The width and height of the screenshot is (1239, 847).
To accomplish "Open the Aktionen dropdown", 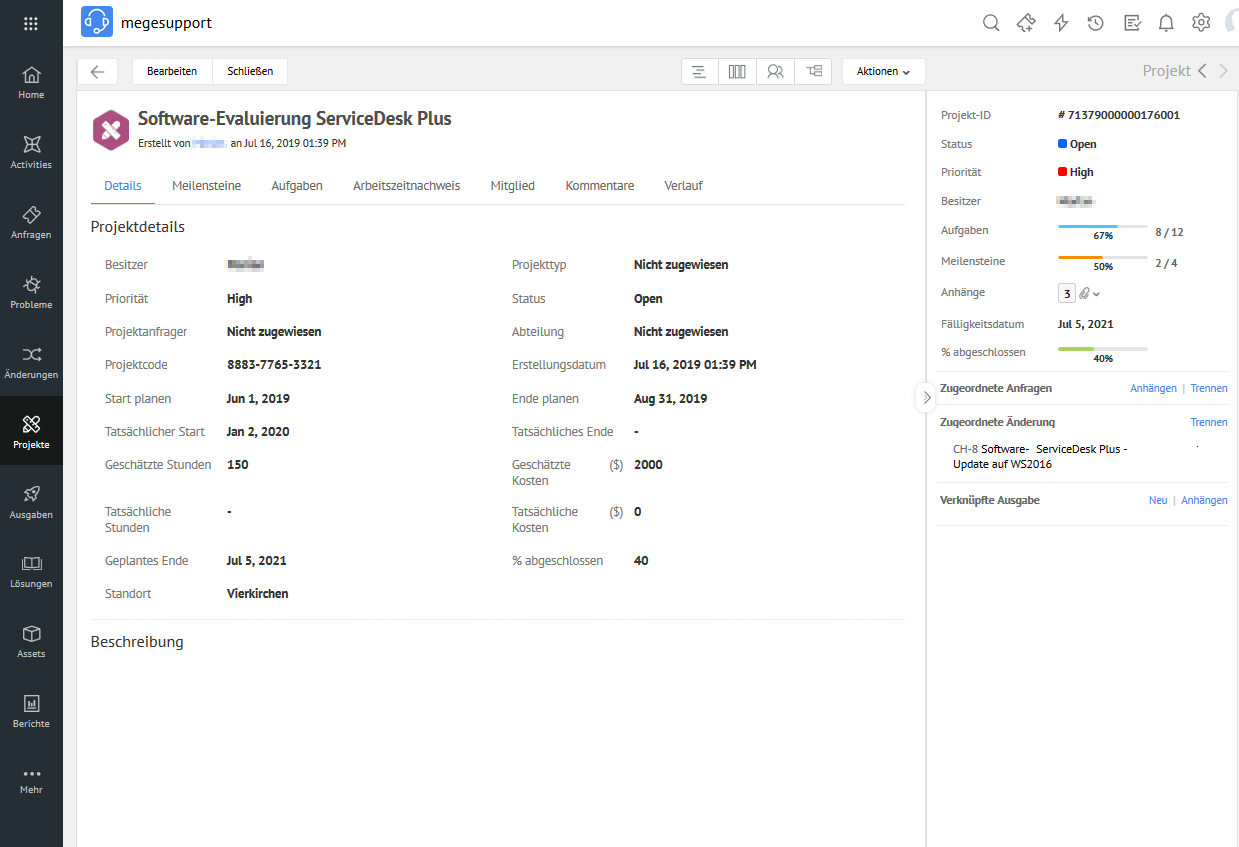I will pyautogui.click(x=883, y=71).
